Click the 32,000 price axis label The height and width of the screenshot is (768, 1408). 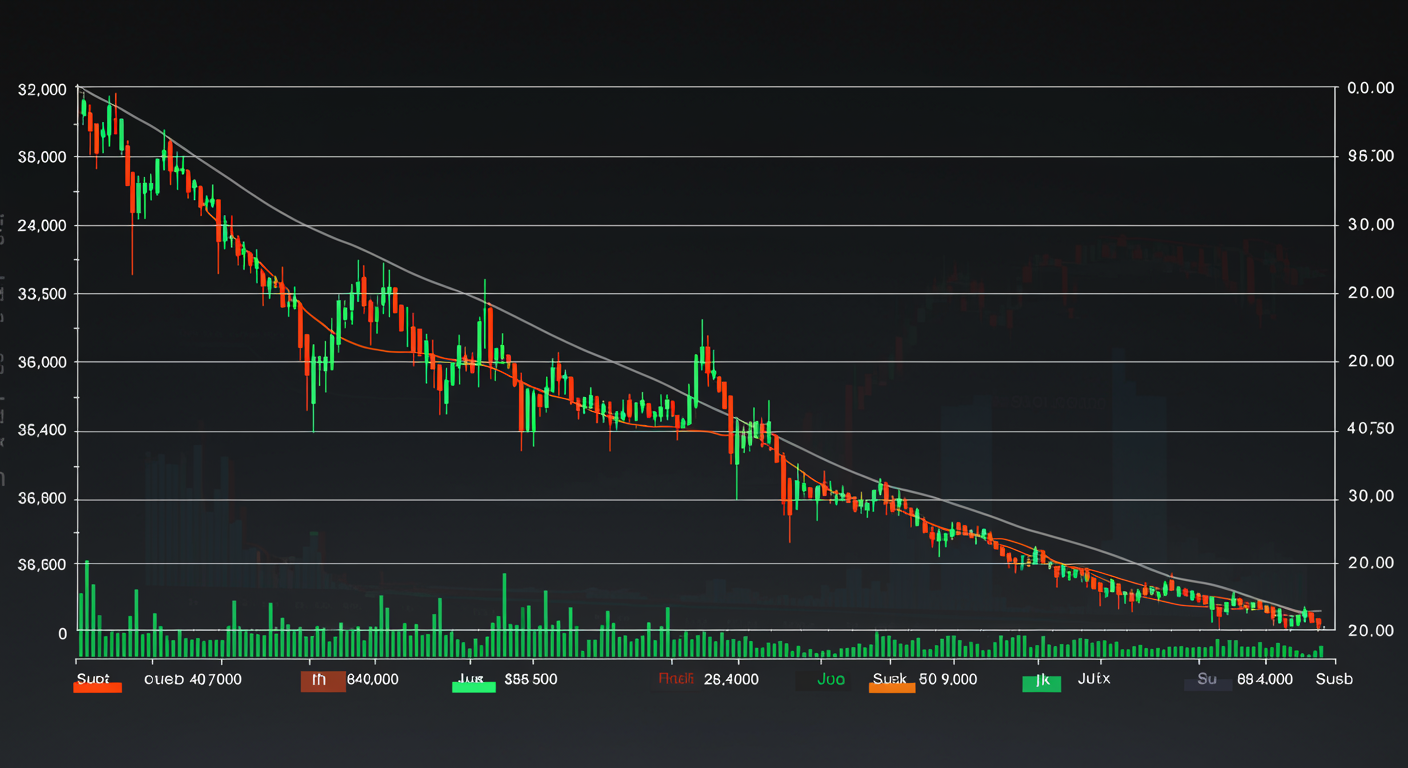(42, 89)
